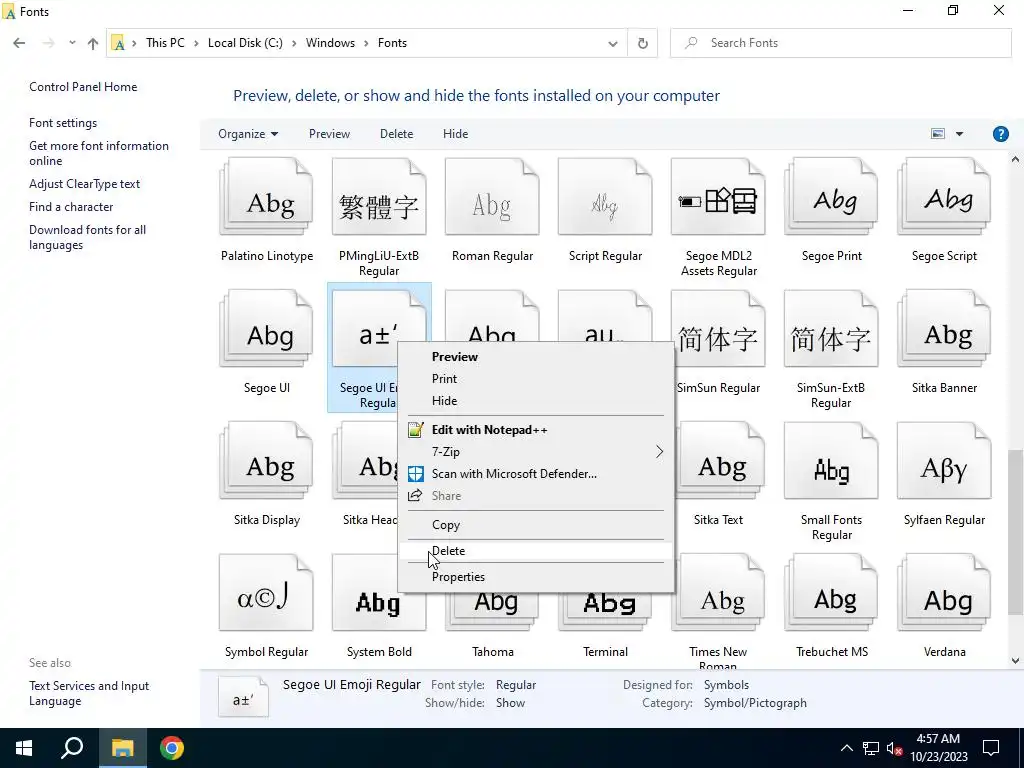The width and height of the screenshot is (1024, 768).
Task: Expand the address bar history dropdown
Action: pos(613,43)
